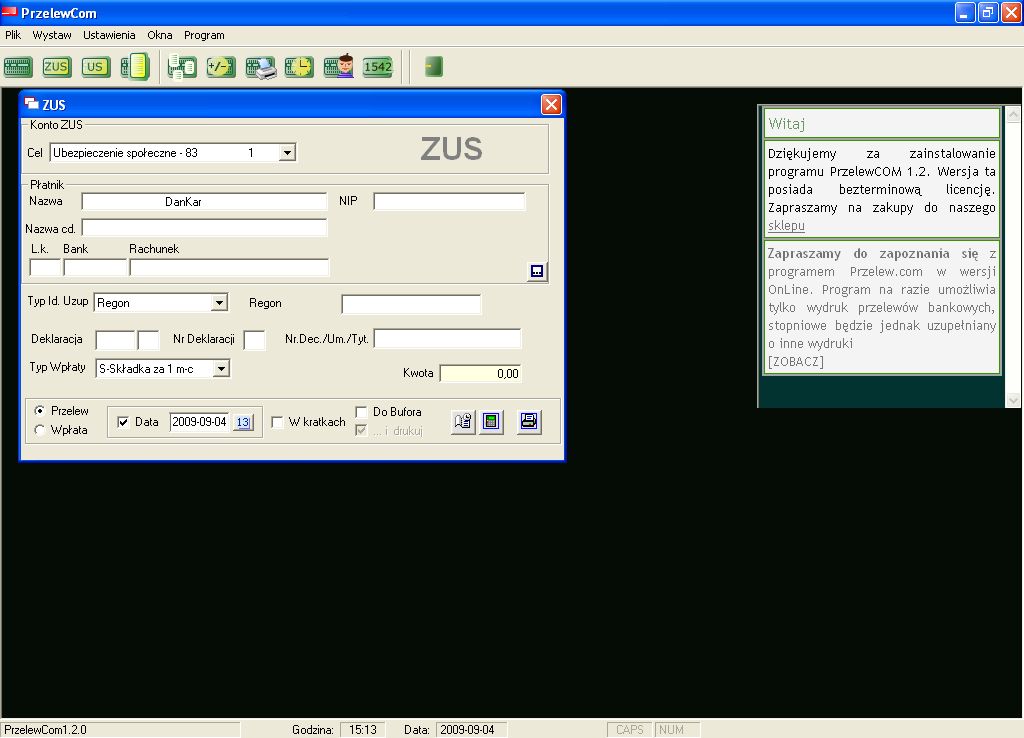
Task: Expand the Typ Id. Uzup dropdown
Action: click(x=219, y=303)
